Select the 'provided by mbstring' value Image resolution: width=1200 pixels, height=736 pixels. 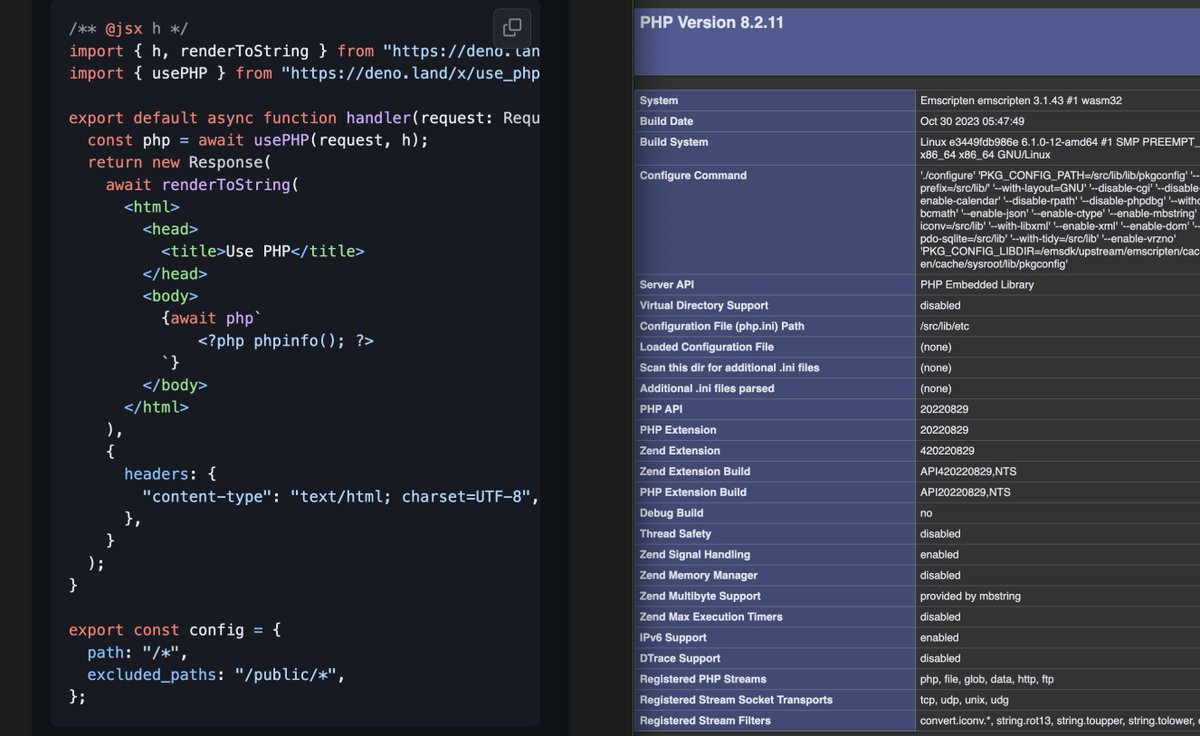click(970, 596)
